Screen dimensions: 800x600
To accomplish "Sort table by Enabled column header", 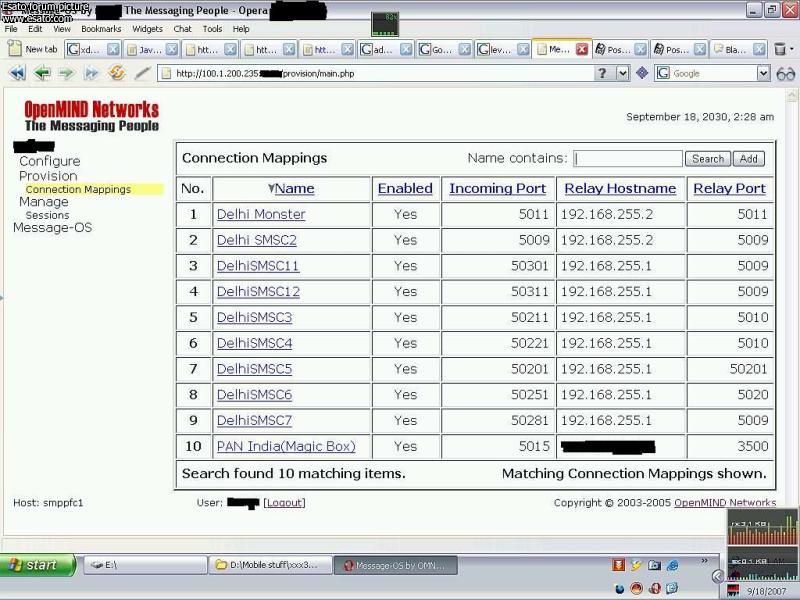I will pos(405,189).
